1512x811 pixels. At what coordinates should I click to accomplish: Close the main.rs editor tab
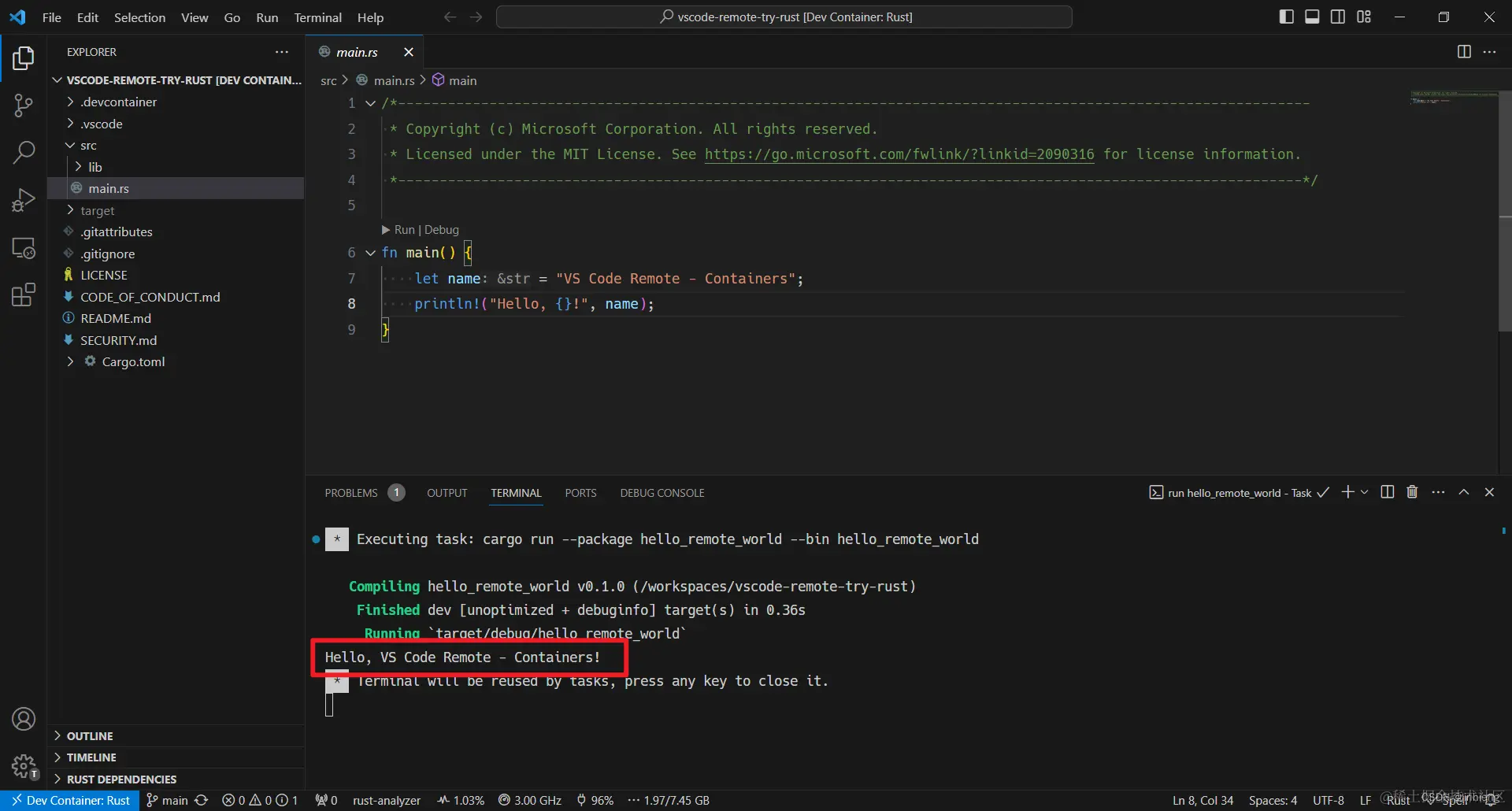(x=409, y=52)
